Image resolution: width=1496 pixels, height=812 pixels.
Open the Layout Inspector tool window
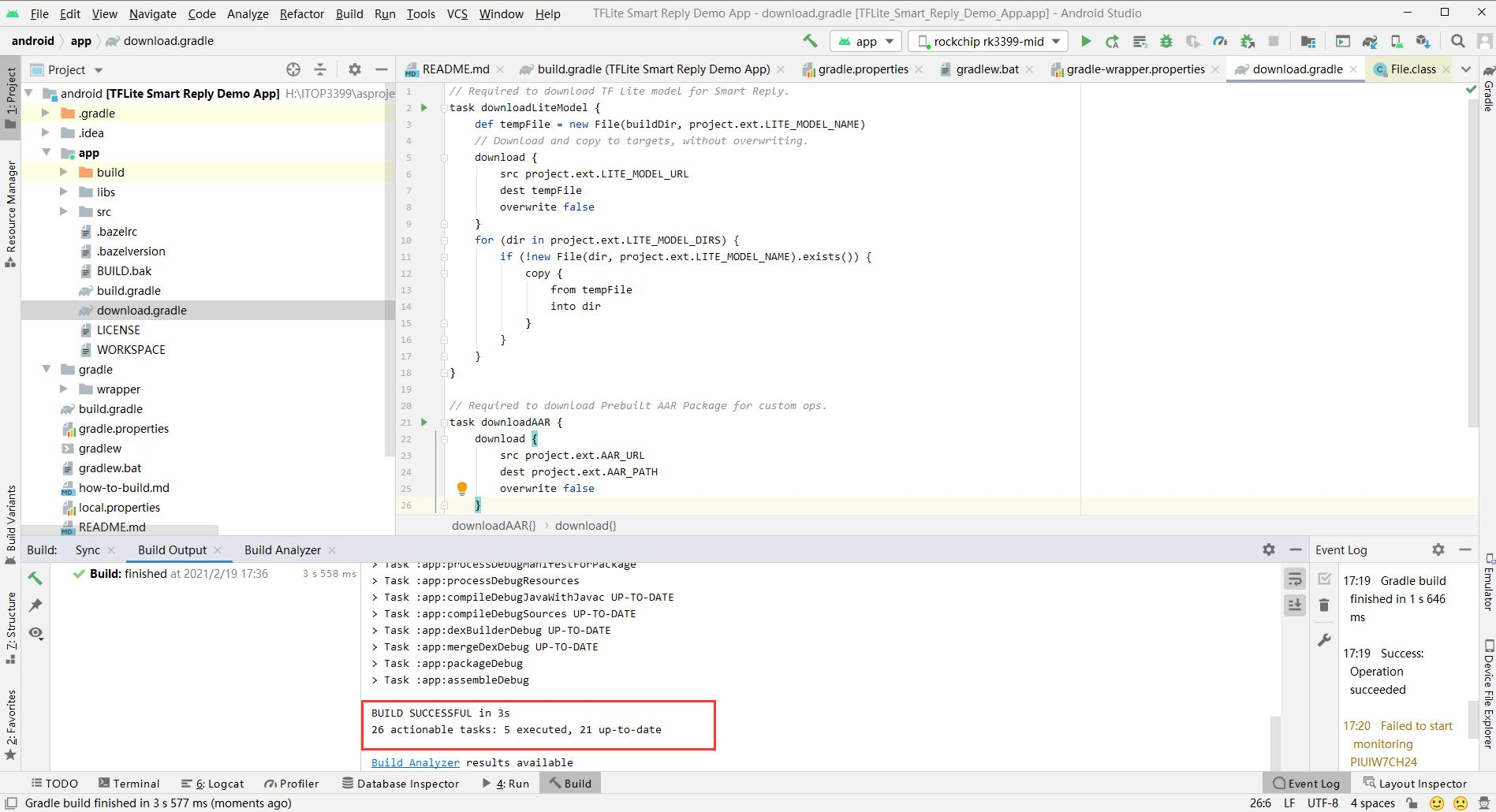(x=1415, y=783)
